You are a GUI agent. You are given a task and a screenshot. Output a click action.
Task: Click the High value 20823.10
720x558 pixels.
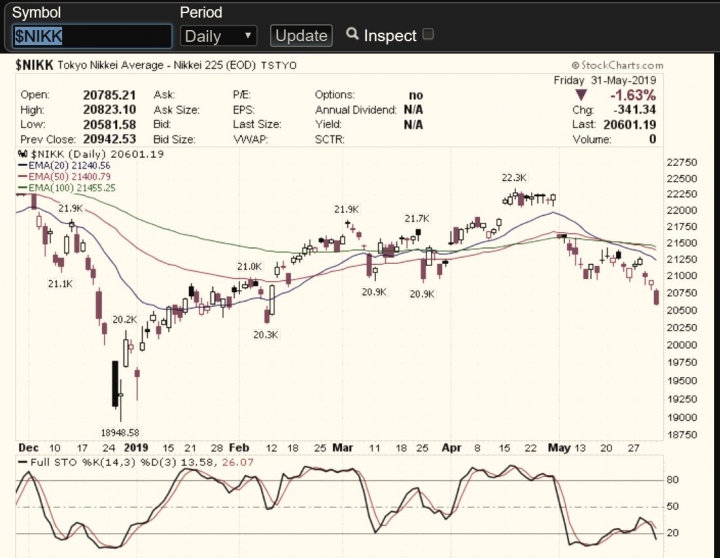click(x=109, y=110)
